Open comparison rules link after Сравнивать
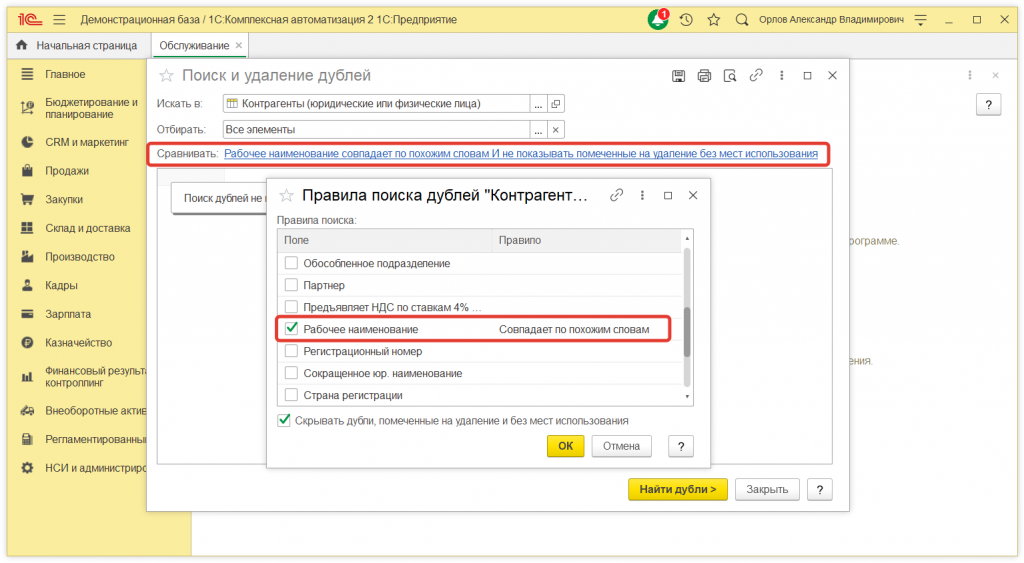Viewport: 1024px width, 563px height. (x=520, y=153)
